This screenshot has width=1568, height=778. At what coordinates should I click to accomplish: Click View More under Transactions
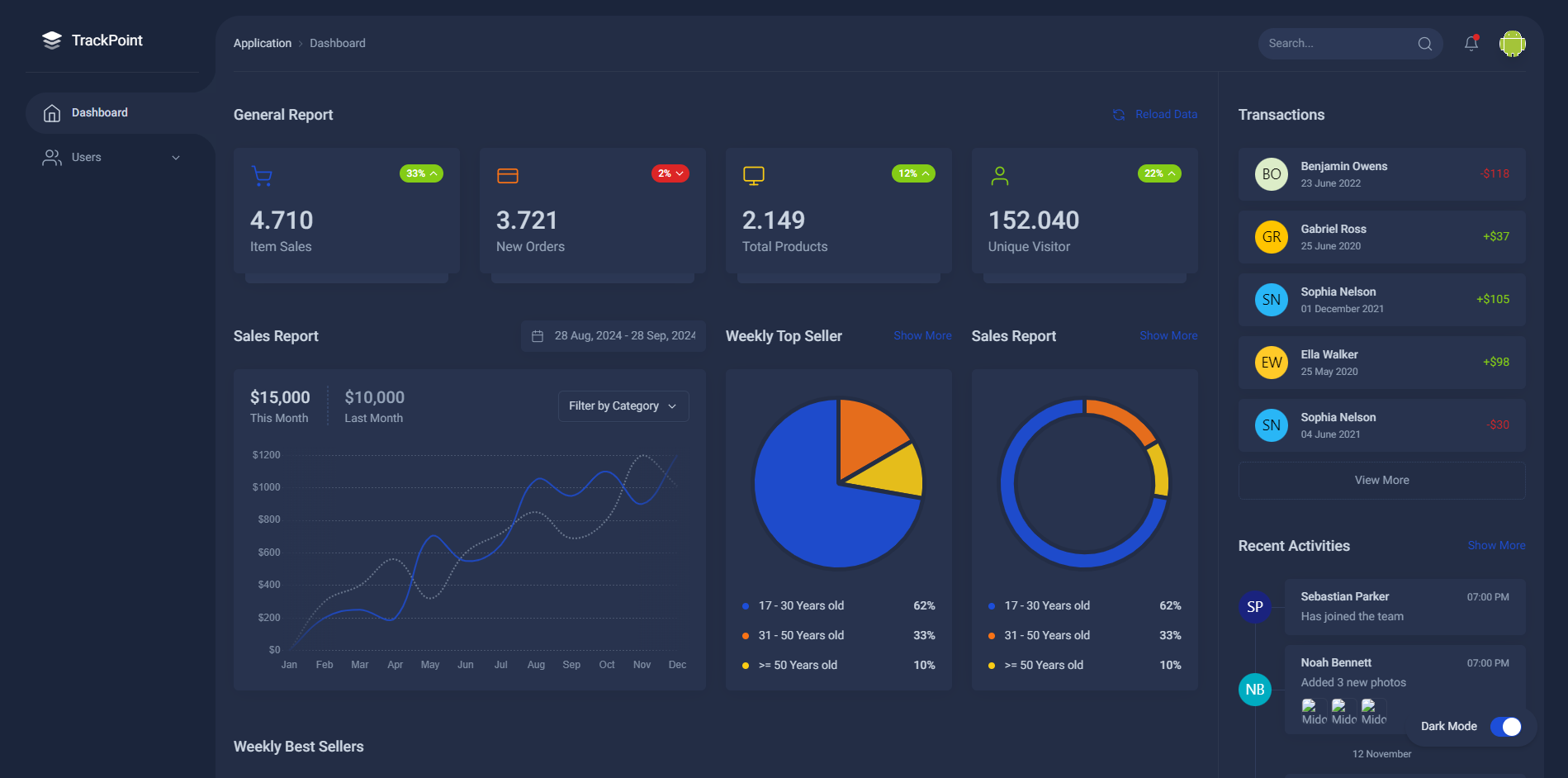[1381, 480]
